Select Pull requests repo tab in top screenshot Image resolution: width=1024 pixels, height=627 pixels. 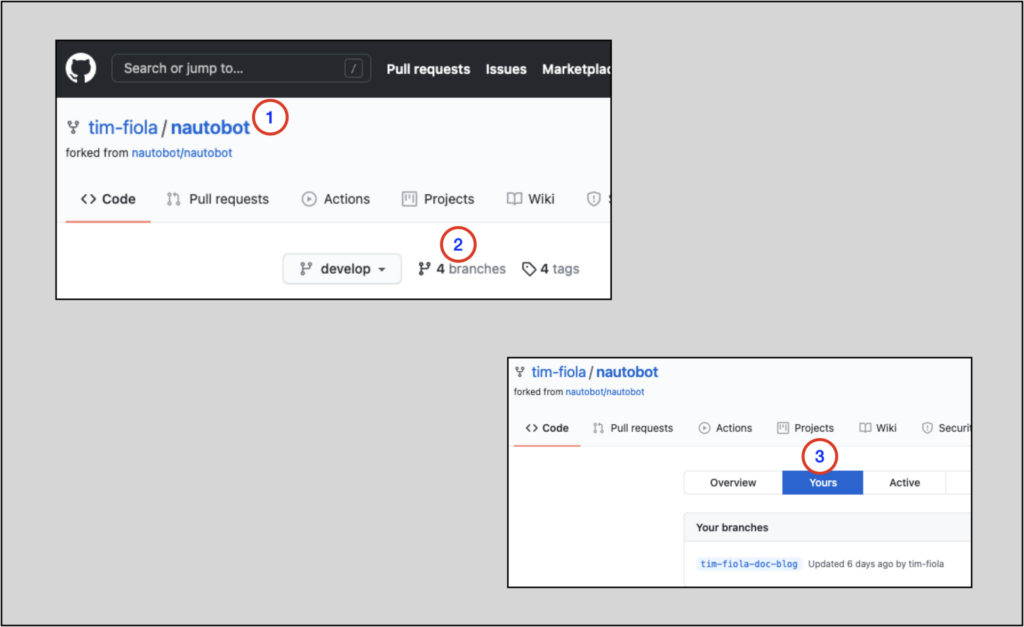point(217,199)
